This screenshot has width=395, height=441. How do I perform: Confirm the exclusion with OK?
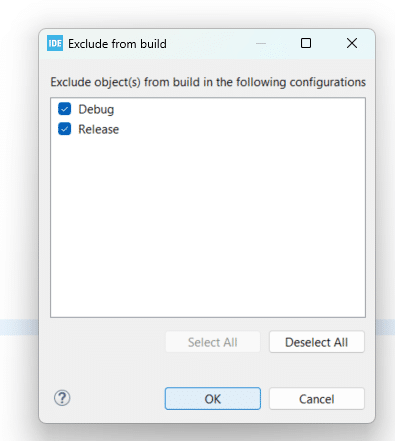tap(213, 399)
